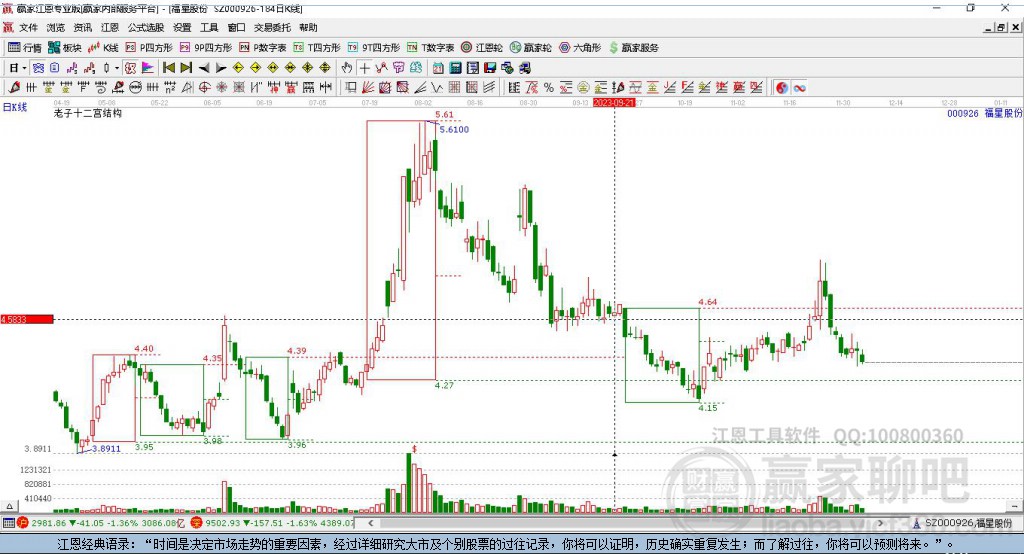The width and height of the screenshot is (1024, 554).
Task: Click the 000926 福星股份 stock title
Action: (984, 113)
